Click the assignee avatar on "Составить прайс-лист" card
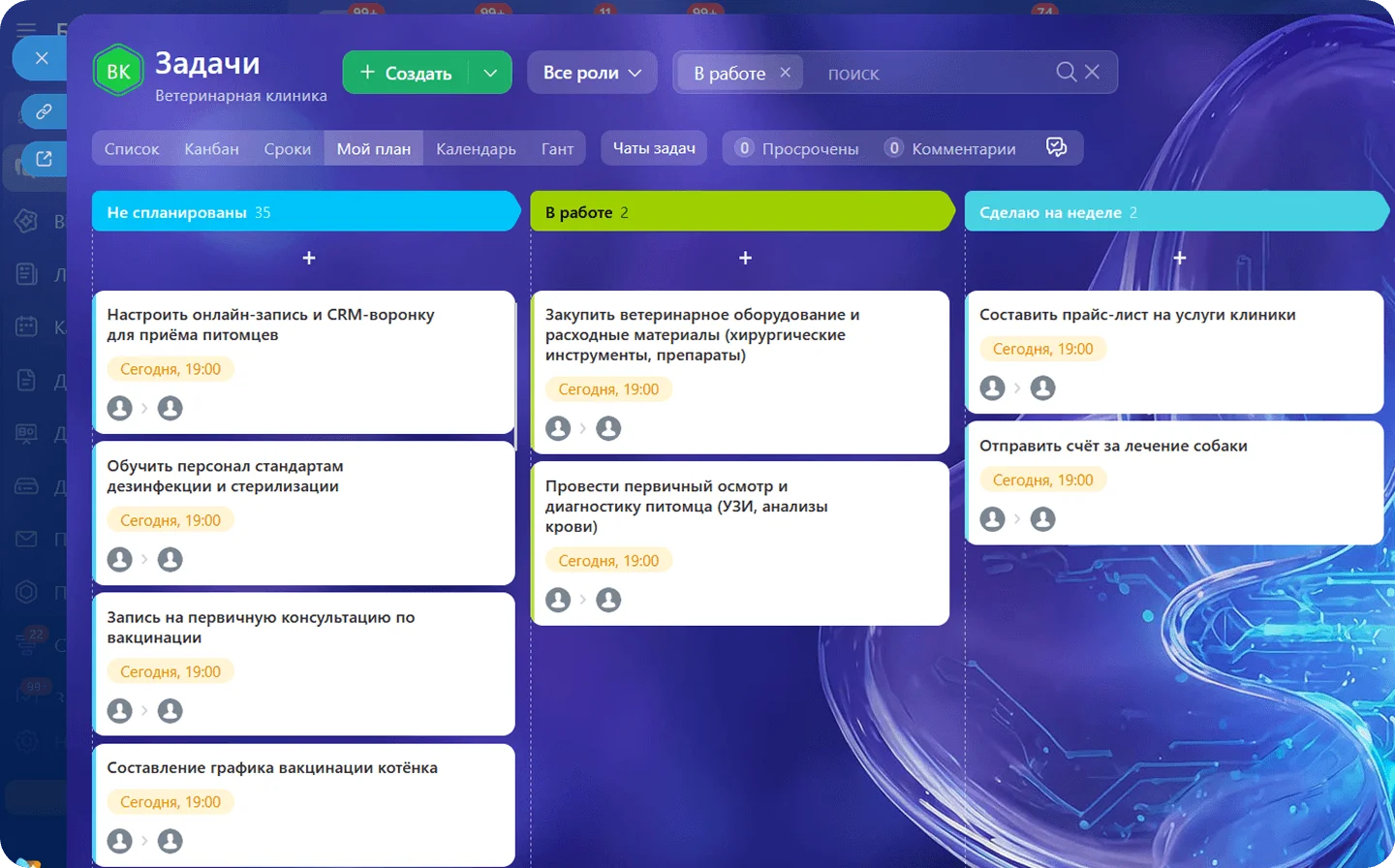Image resolution: width=1395 pixels, height=868 pixels. (x=1042, y=387)
